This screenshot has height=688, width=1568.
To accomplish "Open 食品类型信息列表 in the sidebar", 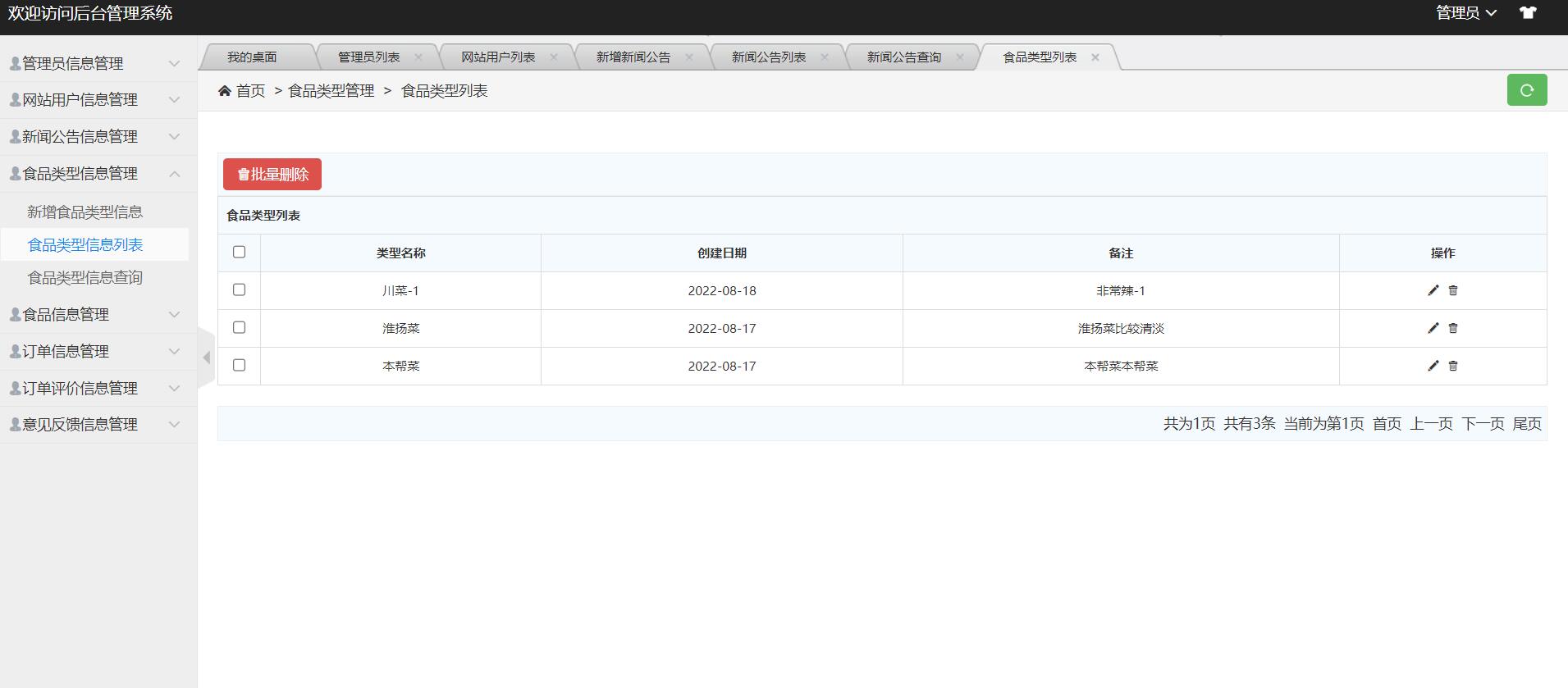I will pyautogui.click(x=85, y=245).
